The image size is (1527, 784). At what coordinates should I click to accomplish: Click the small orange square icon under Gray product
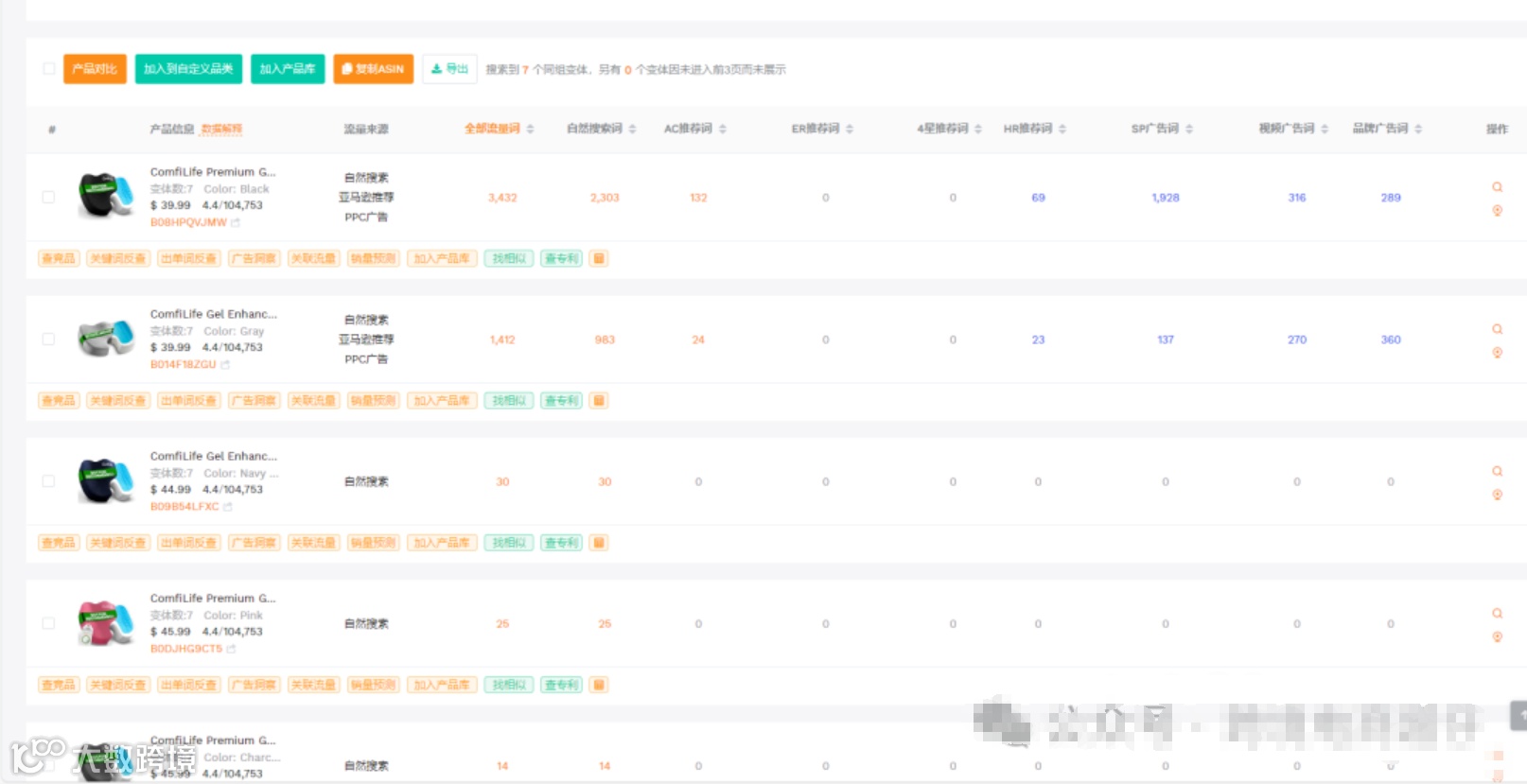tap(599, 400)
